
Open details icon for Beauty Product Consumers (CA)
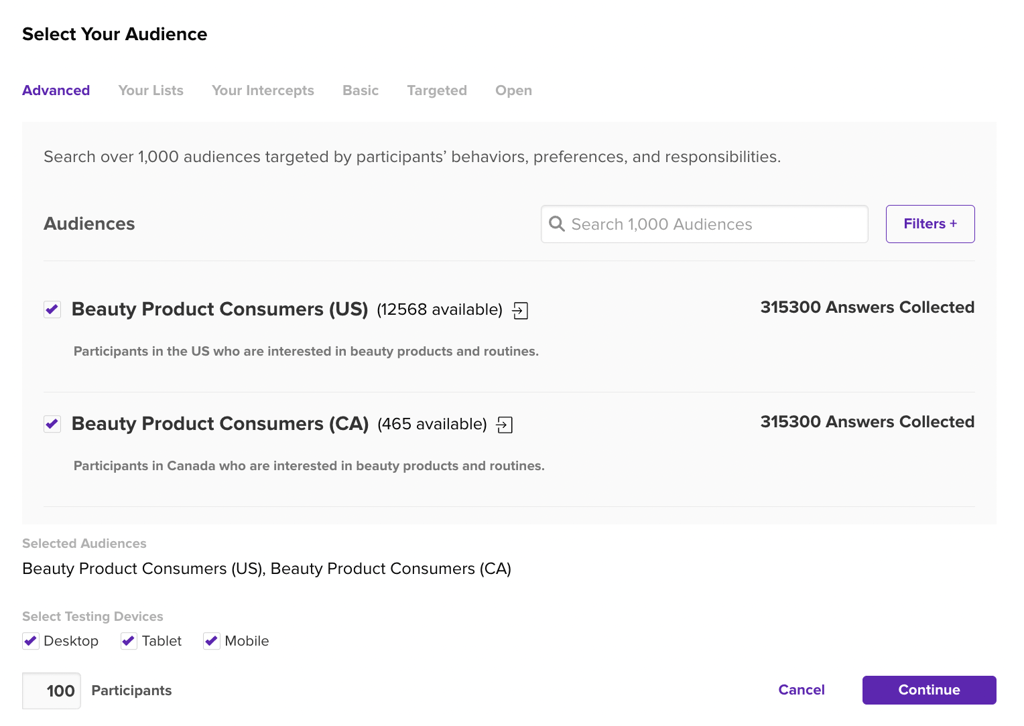pos(505,425)
